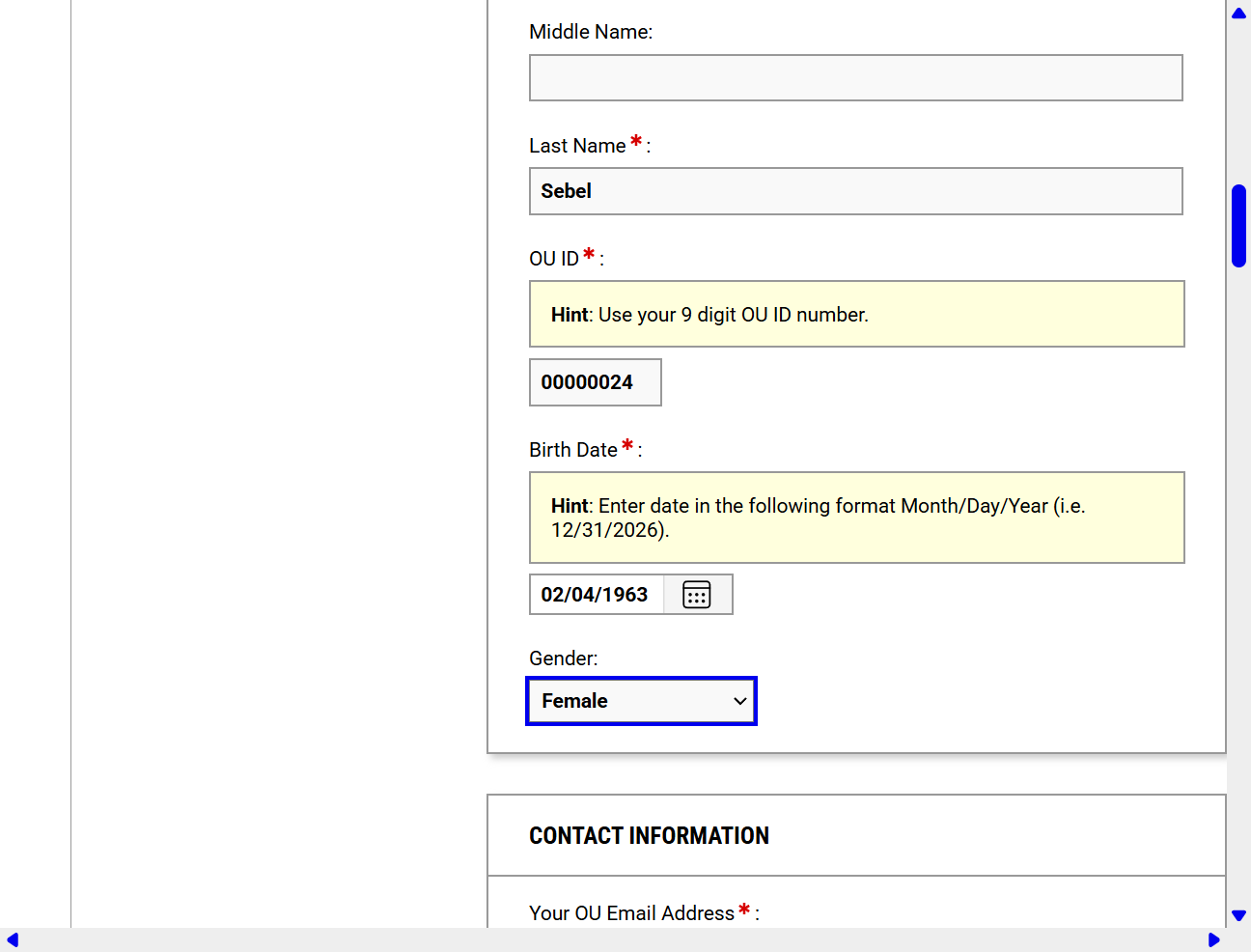1251x952 pixels.
Task: Click the Birth Date format hint text
Action: click(x=819, y=518)
